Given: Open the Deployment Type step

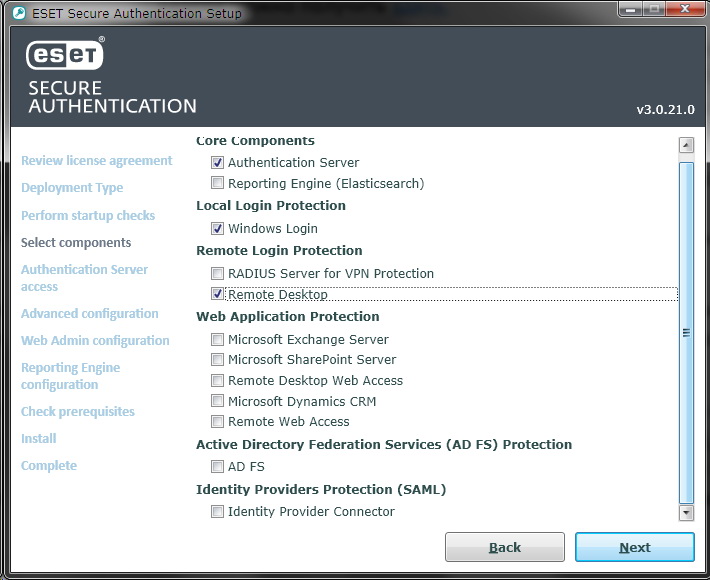Looking at the screenshot, I should tap(72, 187).
